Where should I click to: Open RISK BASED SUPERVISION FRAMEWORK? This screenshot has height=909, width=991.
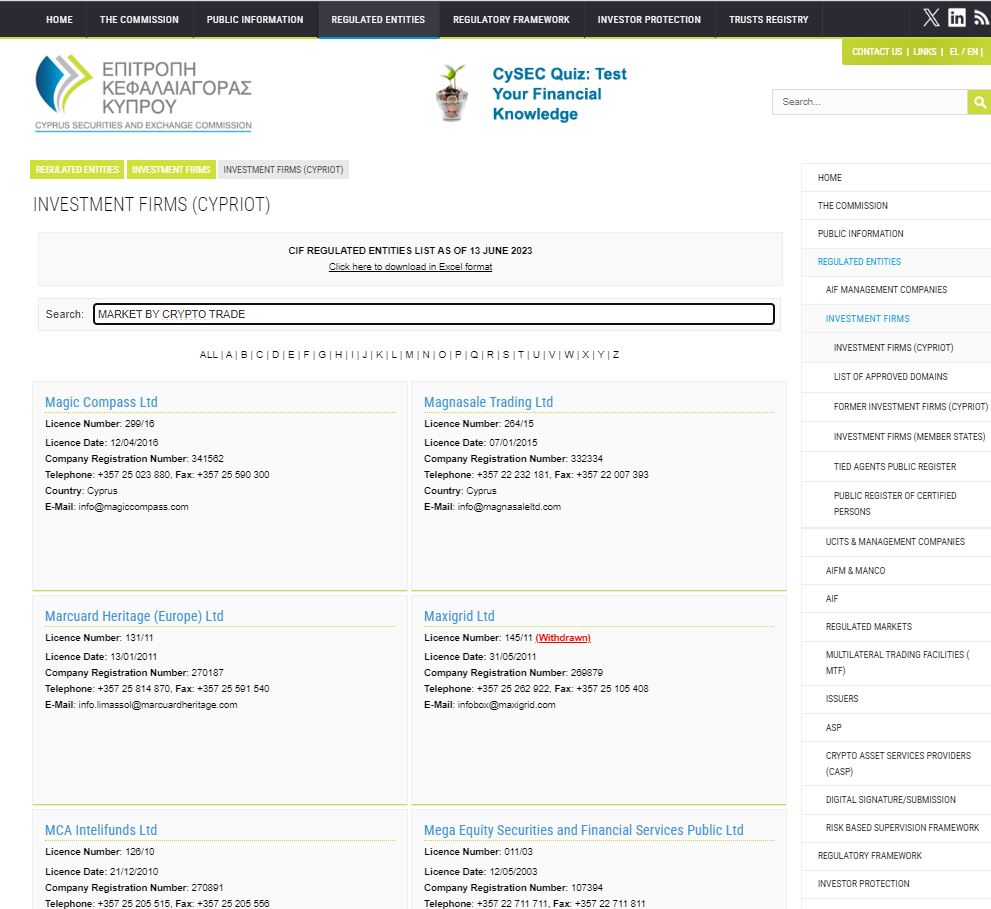(896, 827)
